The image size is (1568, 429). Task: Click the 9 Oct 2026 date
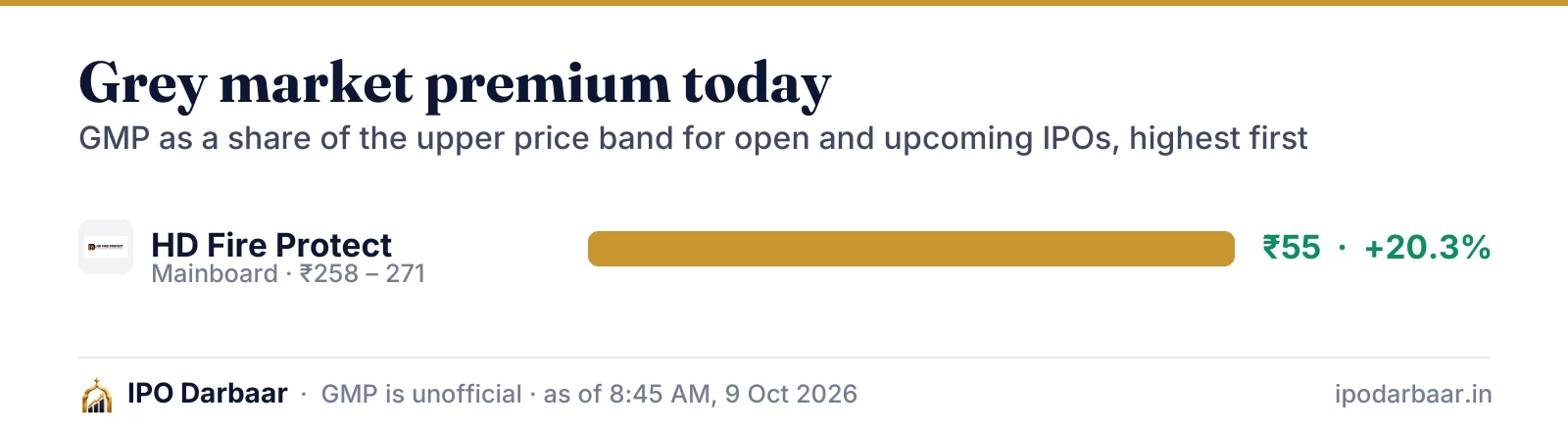pos(791,394)
